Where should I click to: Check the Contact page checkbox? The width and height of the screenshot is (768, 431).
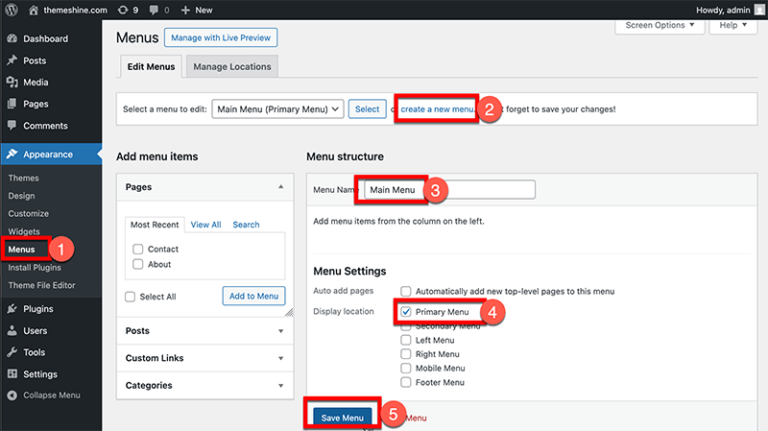point(138,249)
